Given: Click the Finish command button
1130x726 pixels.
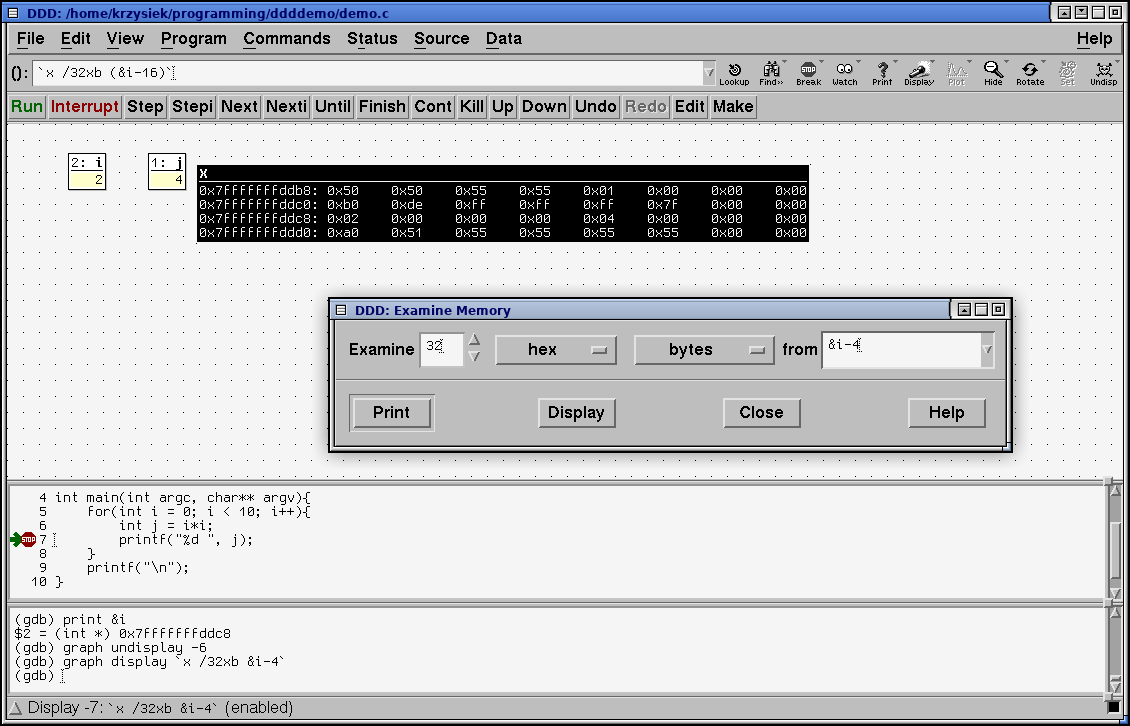Looking at the screenshot, I should (382, 107).
